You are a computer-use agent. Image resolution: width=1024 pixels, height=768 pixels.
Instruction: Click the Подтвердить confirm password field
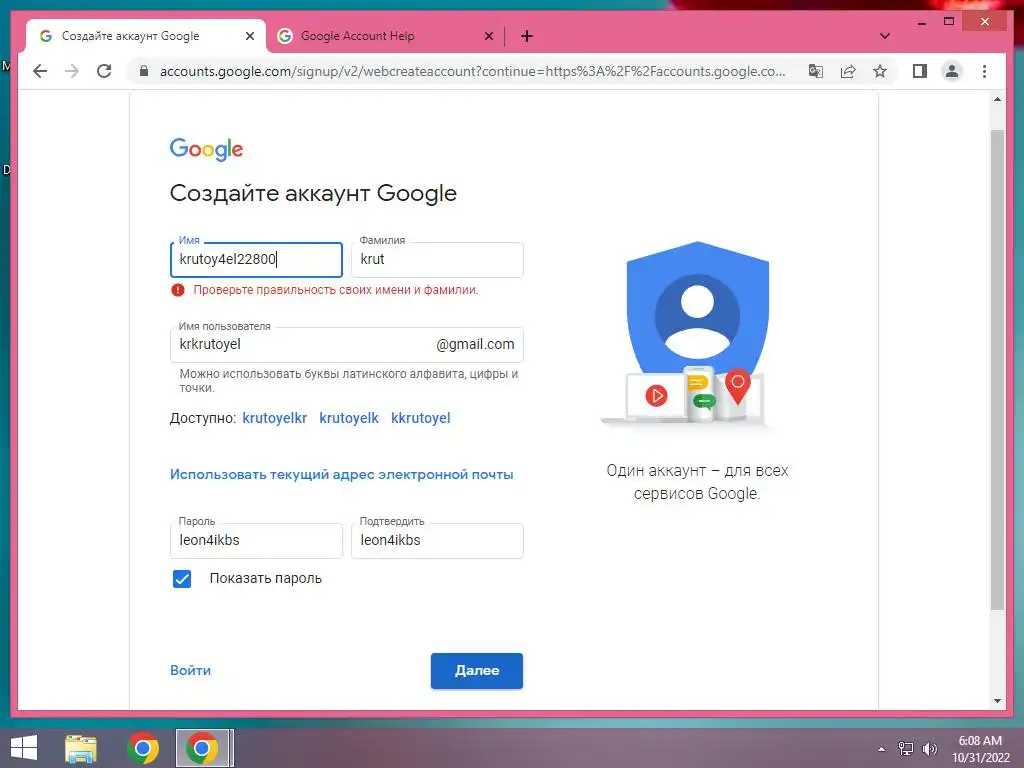pos(437,540)
